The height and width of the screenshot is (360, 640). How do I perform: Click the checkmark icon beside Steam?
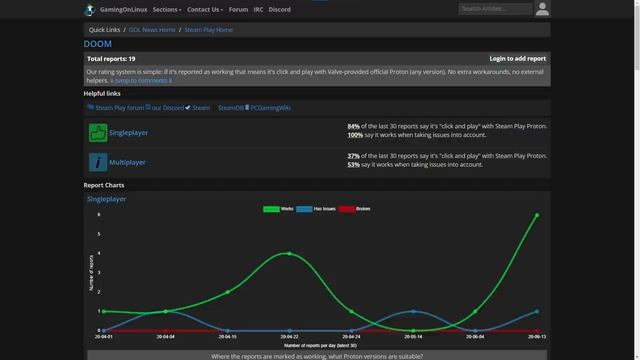pyautogui.click(x=188, y=107)
